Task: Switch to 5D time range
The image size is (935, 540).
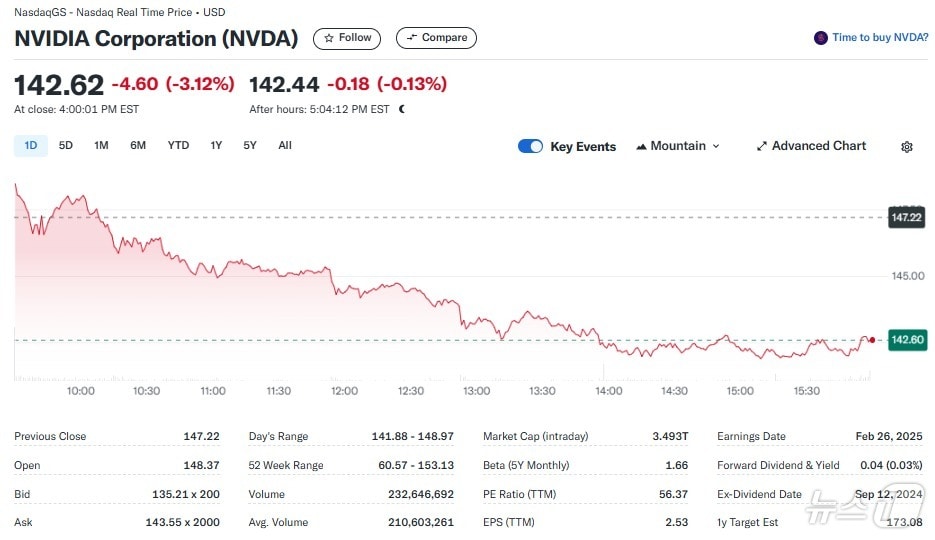Action: pyautogui.click(x=65, y=146)
